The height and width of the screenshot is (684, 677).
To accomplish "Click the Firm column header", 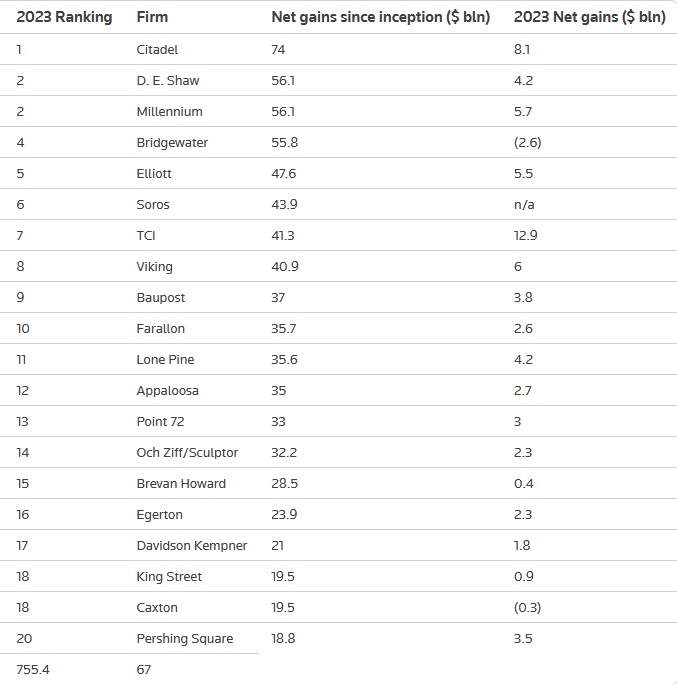I will pos(152,17).
